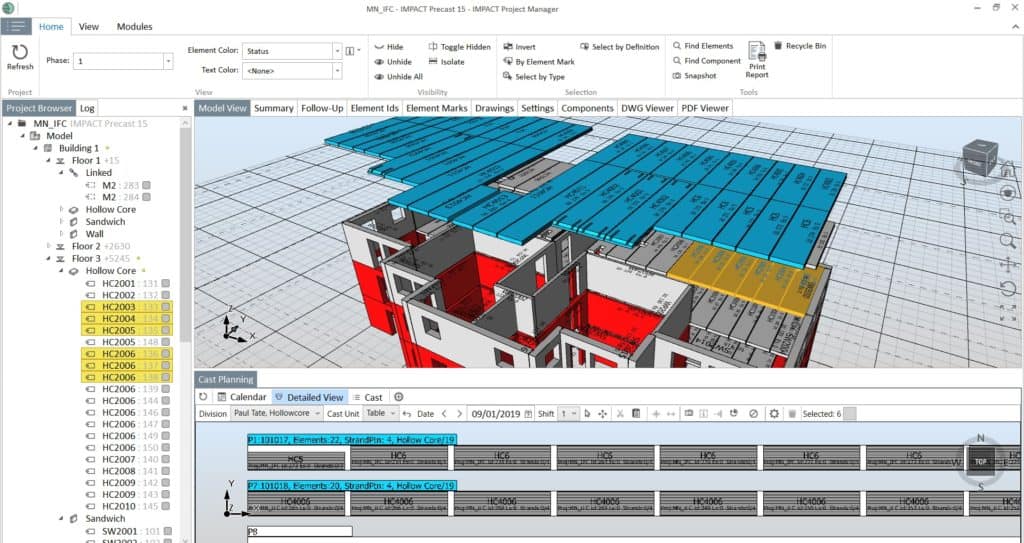1024x543 pixels.
Task: Click the status box next to HC2010 : 145
Action: [x=166, y=506]
